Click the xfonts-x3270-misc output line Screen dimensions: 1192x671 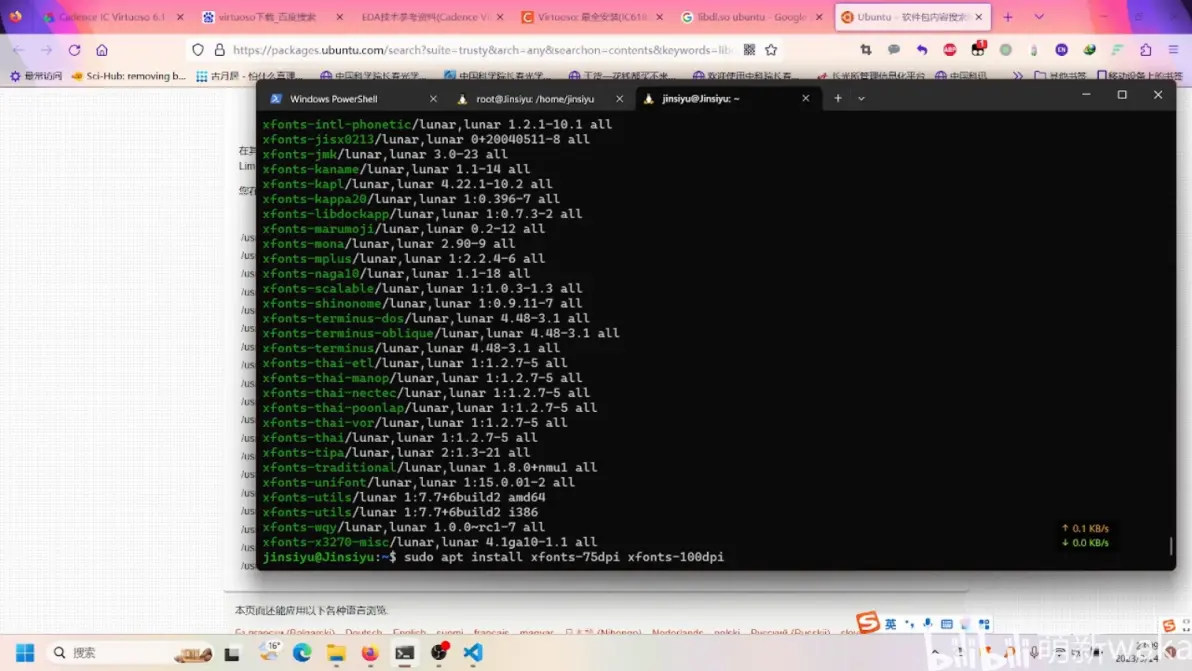pyautogui.click(x=430, y=542)
